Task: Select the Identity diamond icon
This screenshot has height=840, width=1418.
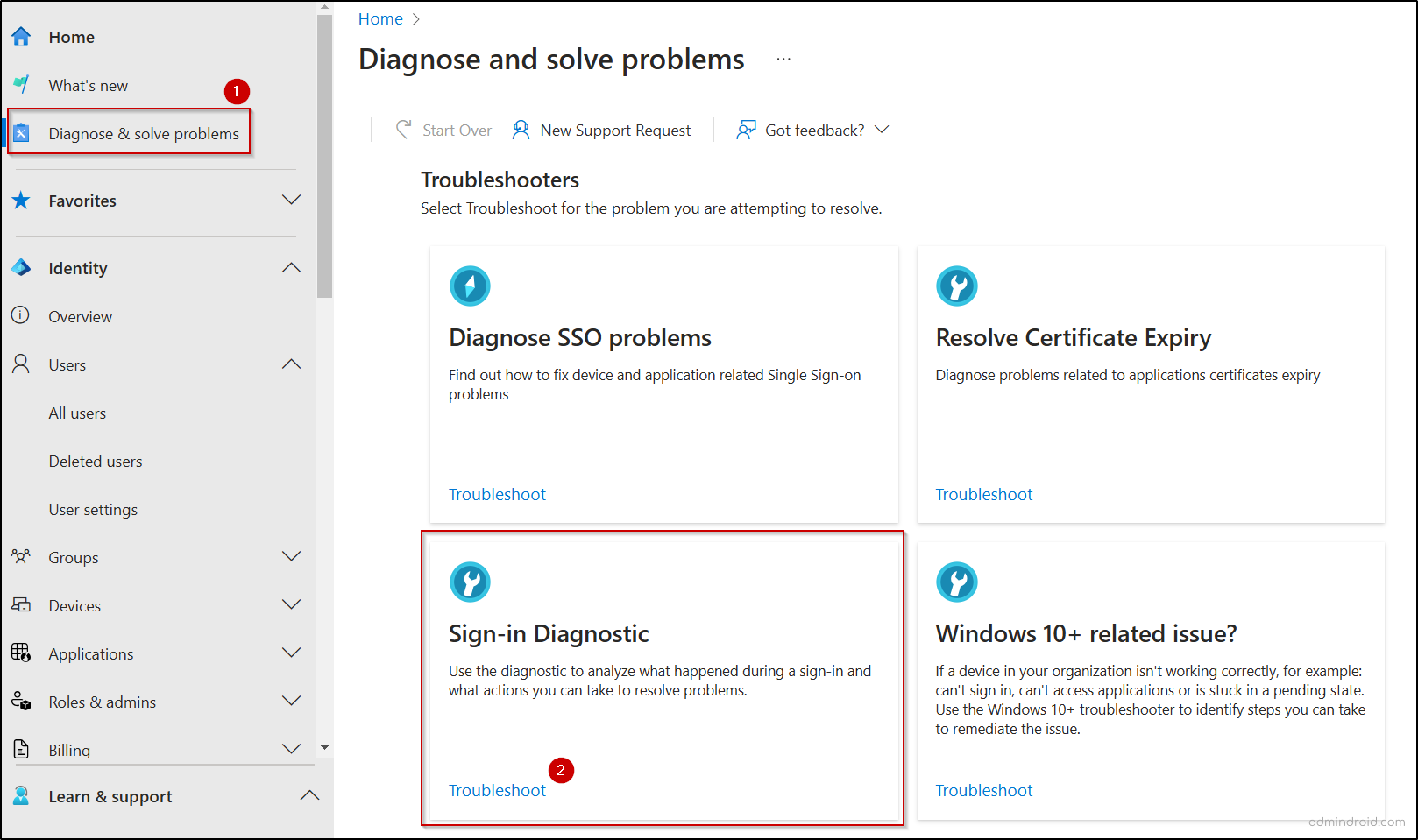Action: [21, 267]
